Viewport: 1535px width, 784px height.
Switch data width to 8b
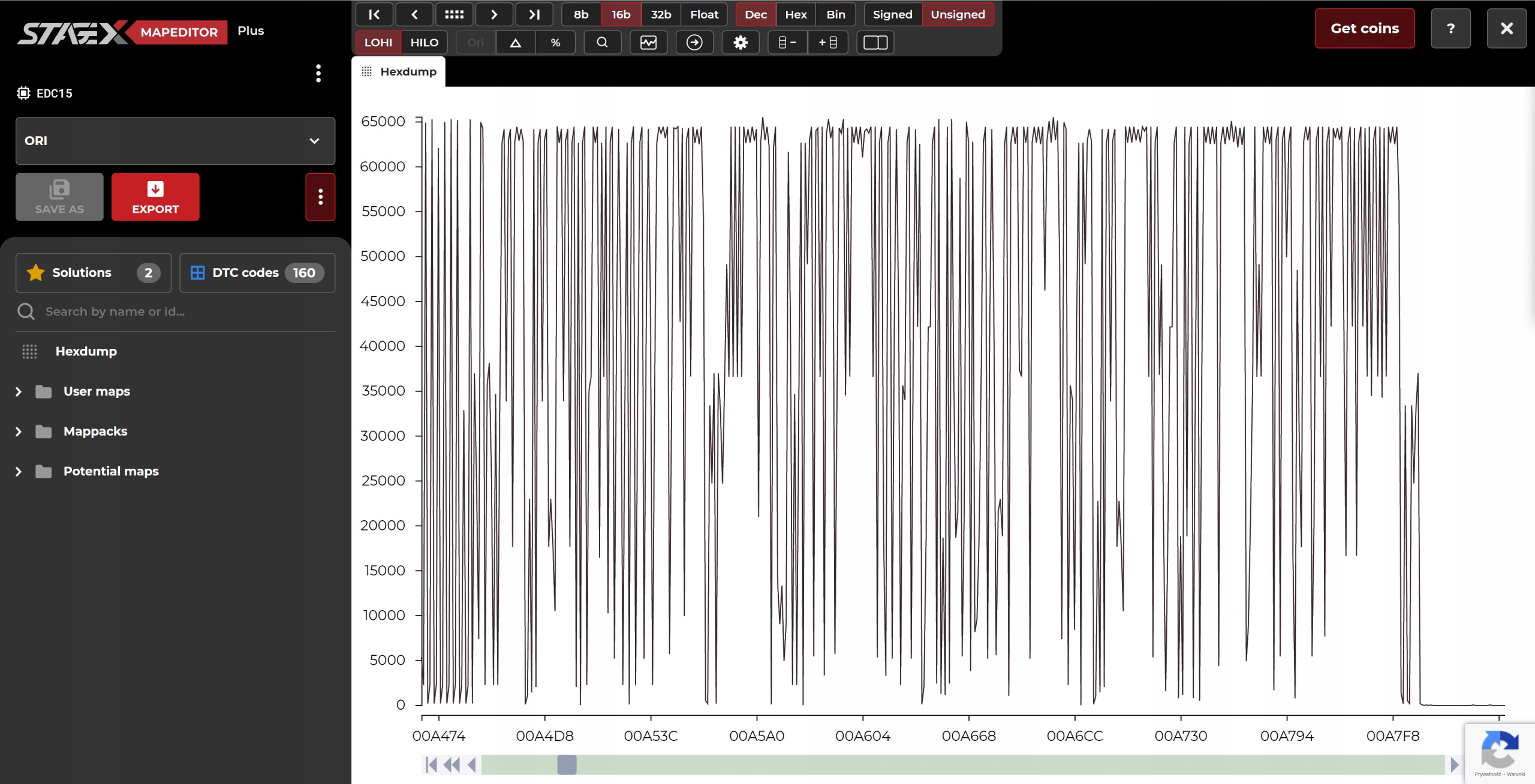coord(580,14)
